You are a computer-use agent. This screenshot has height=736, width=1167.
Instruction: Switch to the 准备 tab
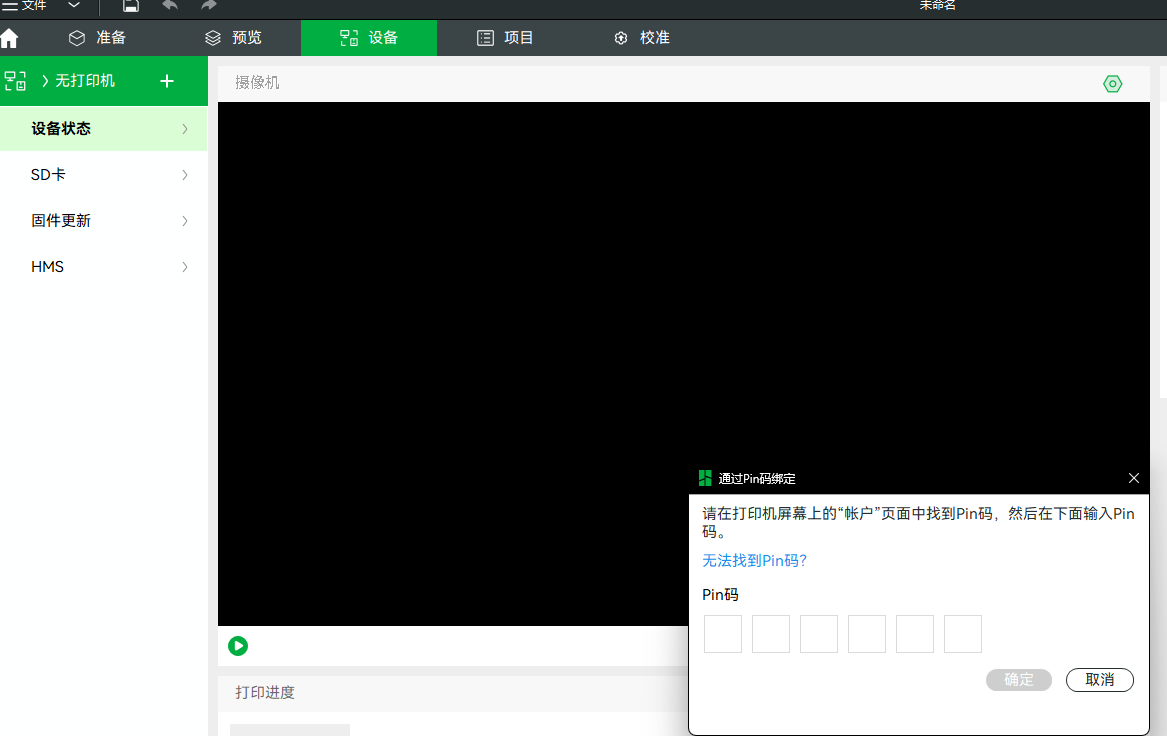97,38
